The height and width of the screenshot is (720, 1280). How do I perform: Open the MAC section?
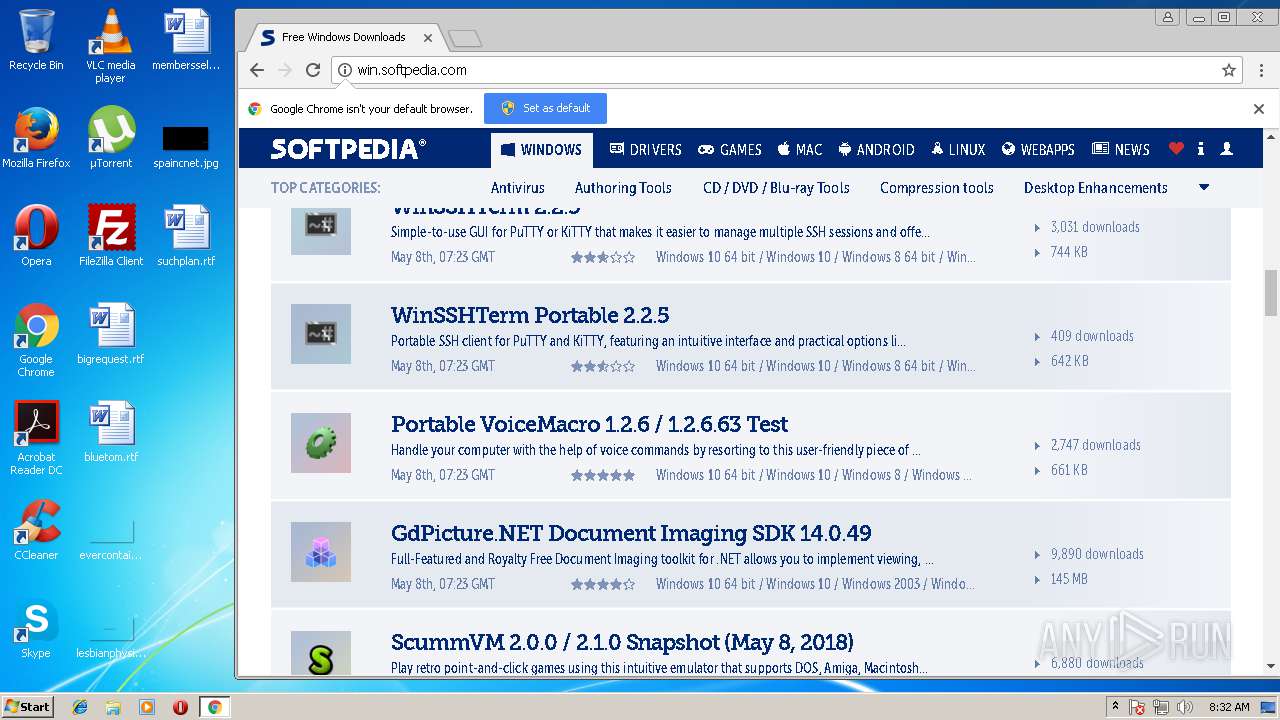point(800,150)
